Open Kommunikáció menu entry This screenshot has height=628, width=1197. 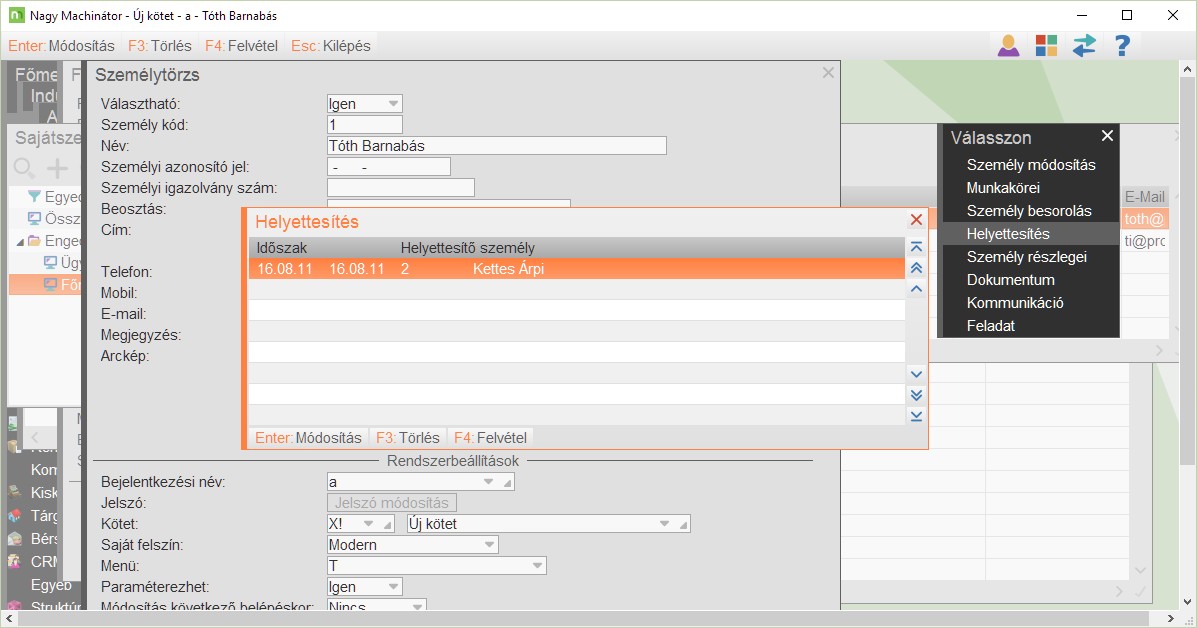(x=1031, y=302)
